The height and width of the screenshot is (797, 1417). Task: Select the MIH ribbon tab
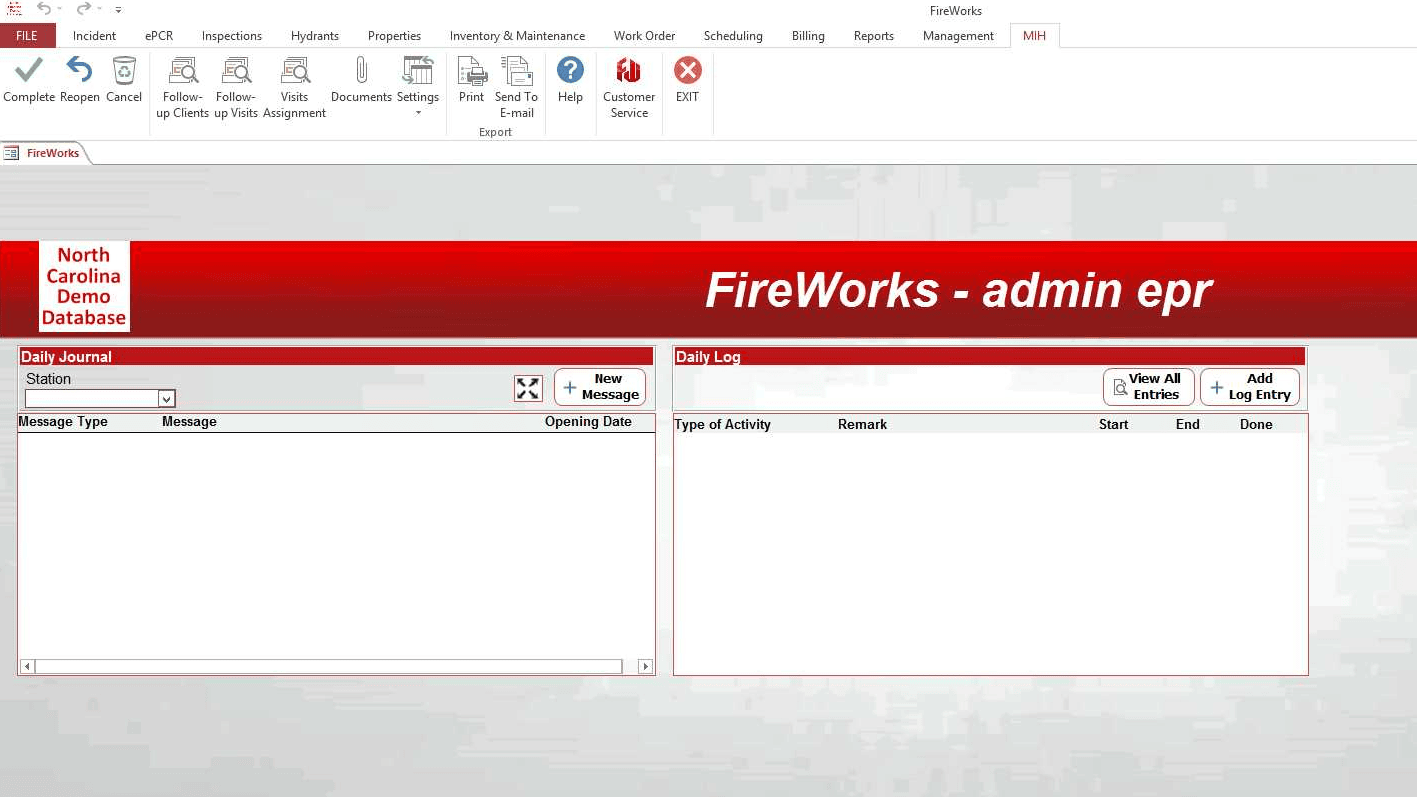(1034, 36)
